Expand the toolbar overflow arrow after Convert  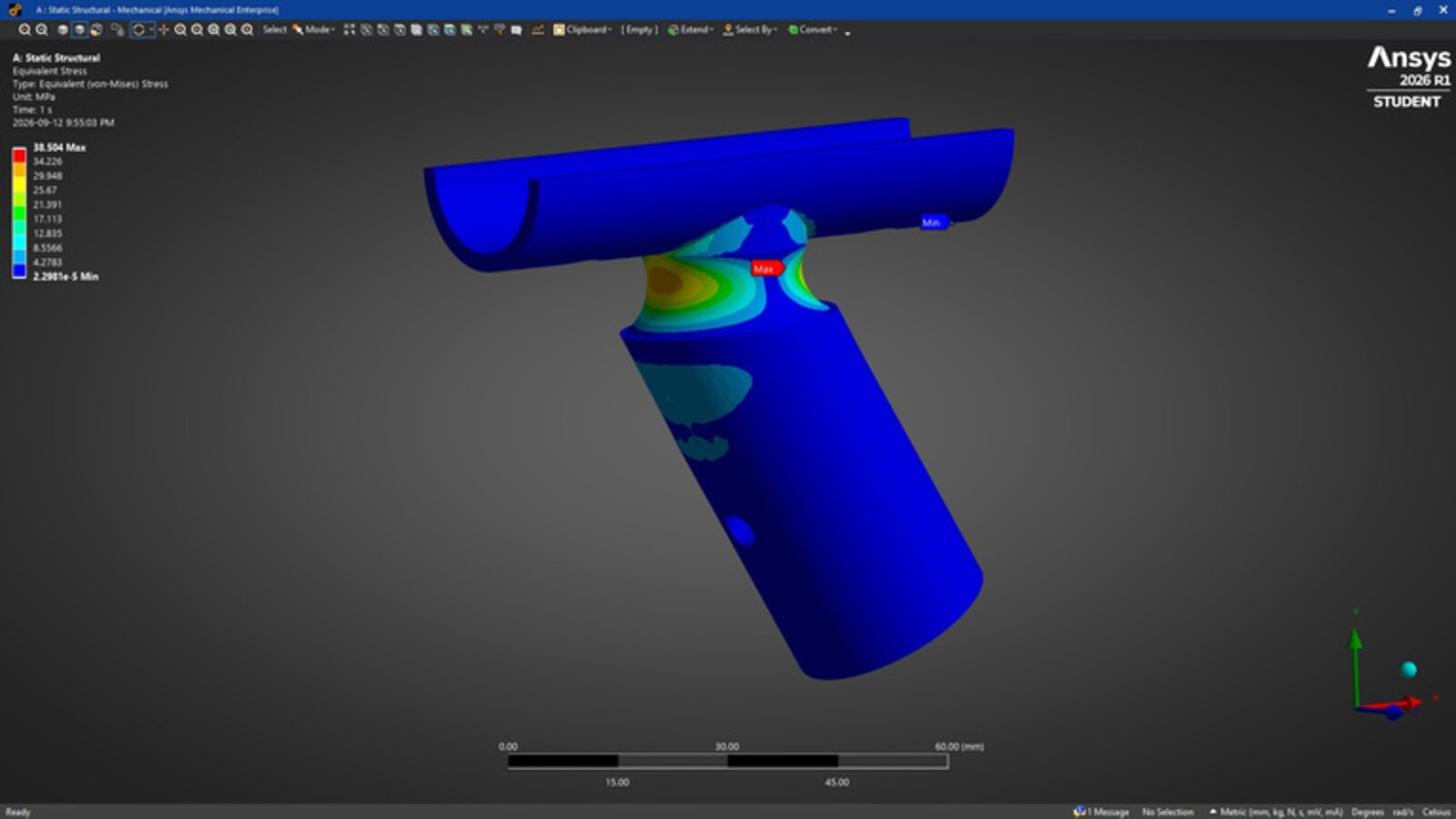click(x=847, y=33)
